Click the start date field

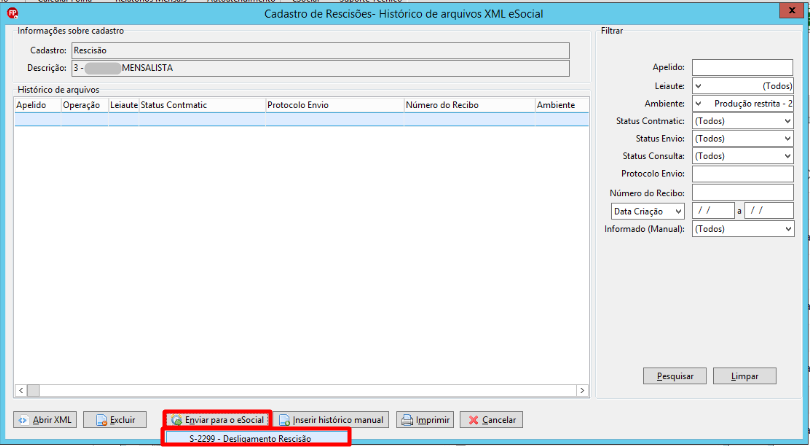pyautogui.click(x=713, y=211)
